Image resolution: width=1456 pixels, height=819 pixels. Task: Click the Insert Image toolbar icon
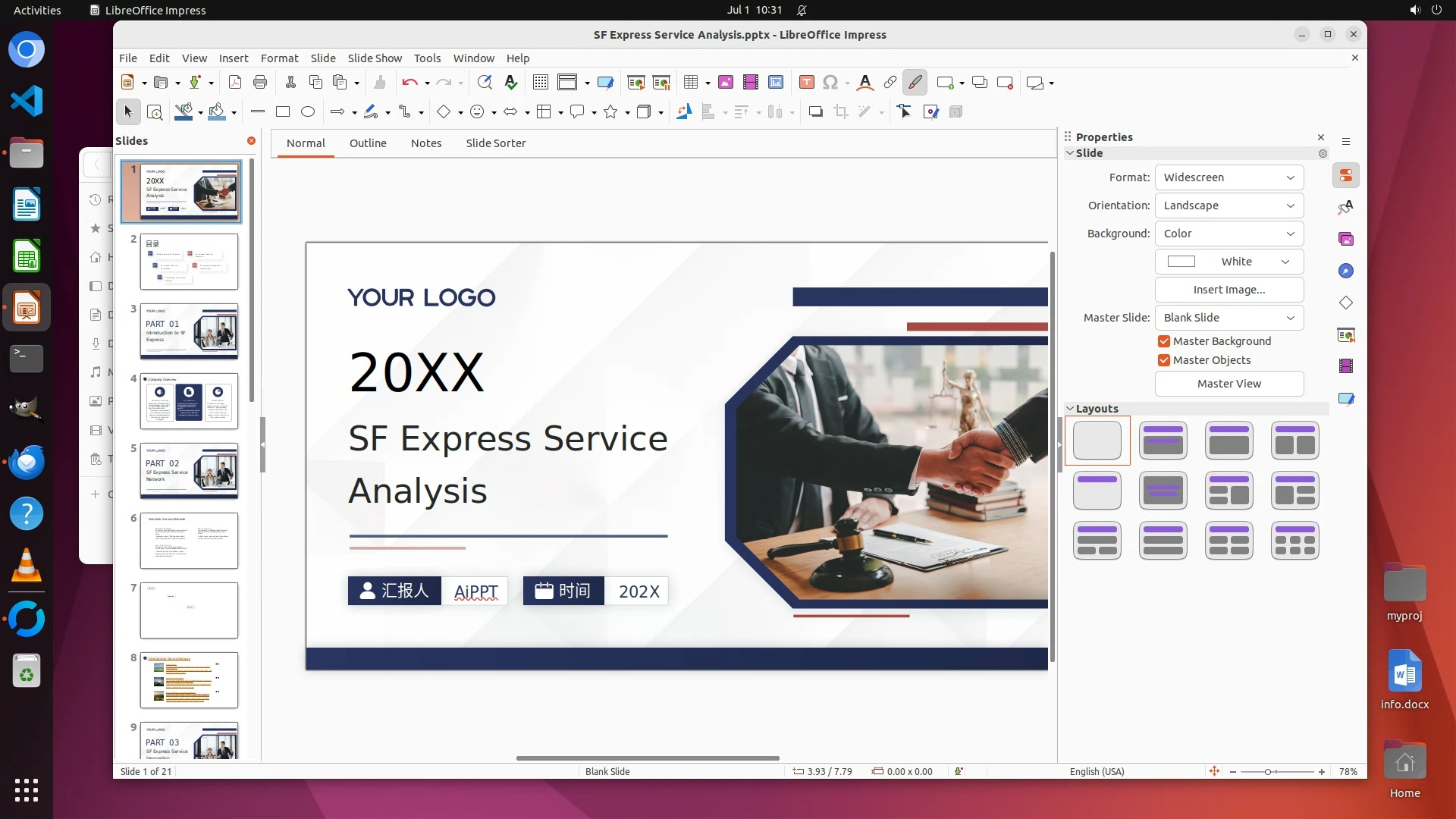[x=725, y=83]
